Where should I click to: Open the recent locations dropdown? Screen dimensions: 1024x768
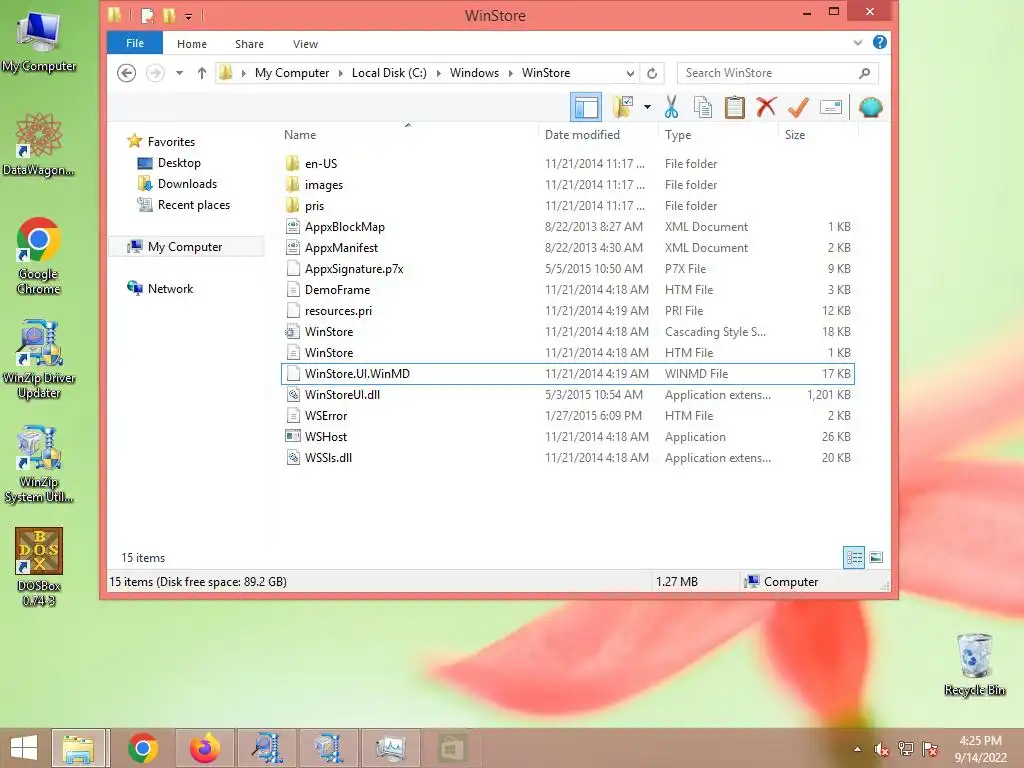[x=179, y=73]
